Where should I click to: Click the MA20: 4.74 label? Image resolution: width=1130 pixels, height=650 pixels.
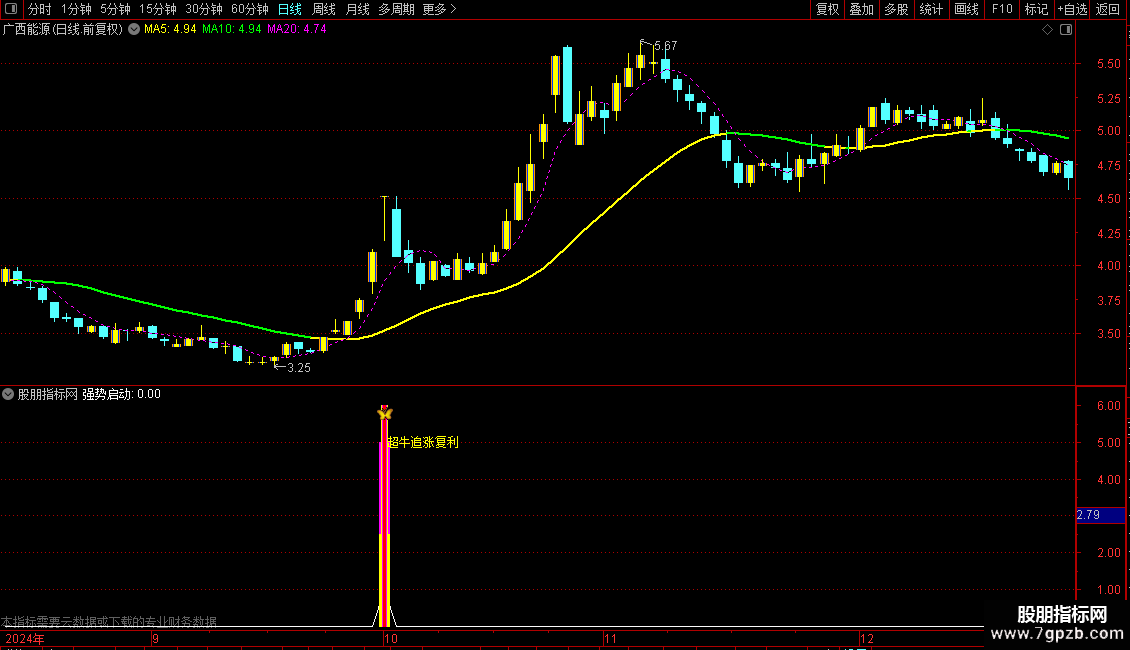[x=296, y=30]
